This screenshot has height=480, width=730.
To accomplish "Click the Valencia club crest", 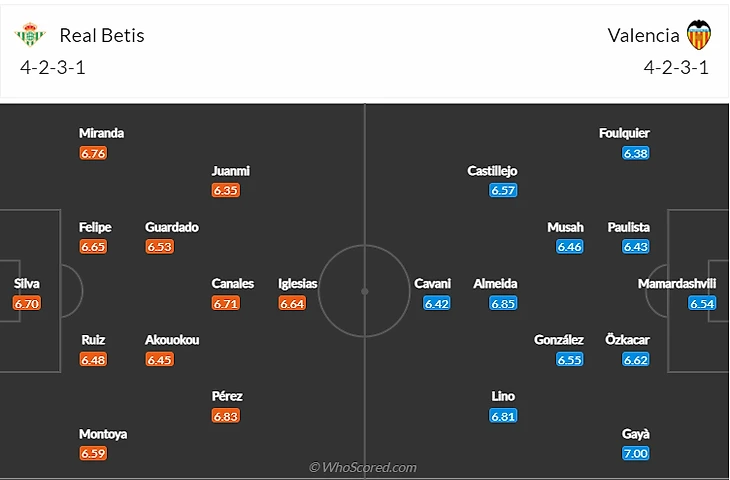I will pos(698,36).
